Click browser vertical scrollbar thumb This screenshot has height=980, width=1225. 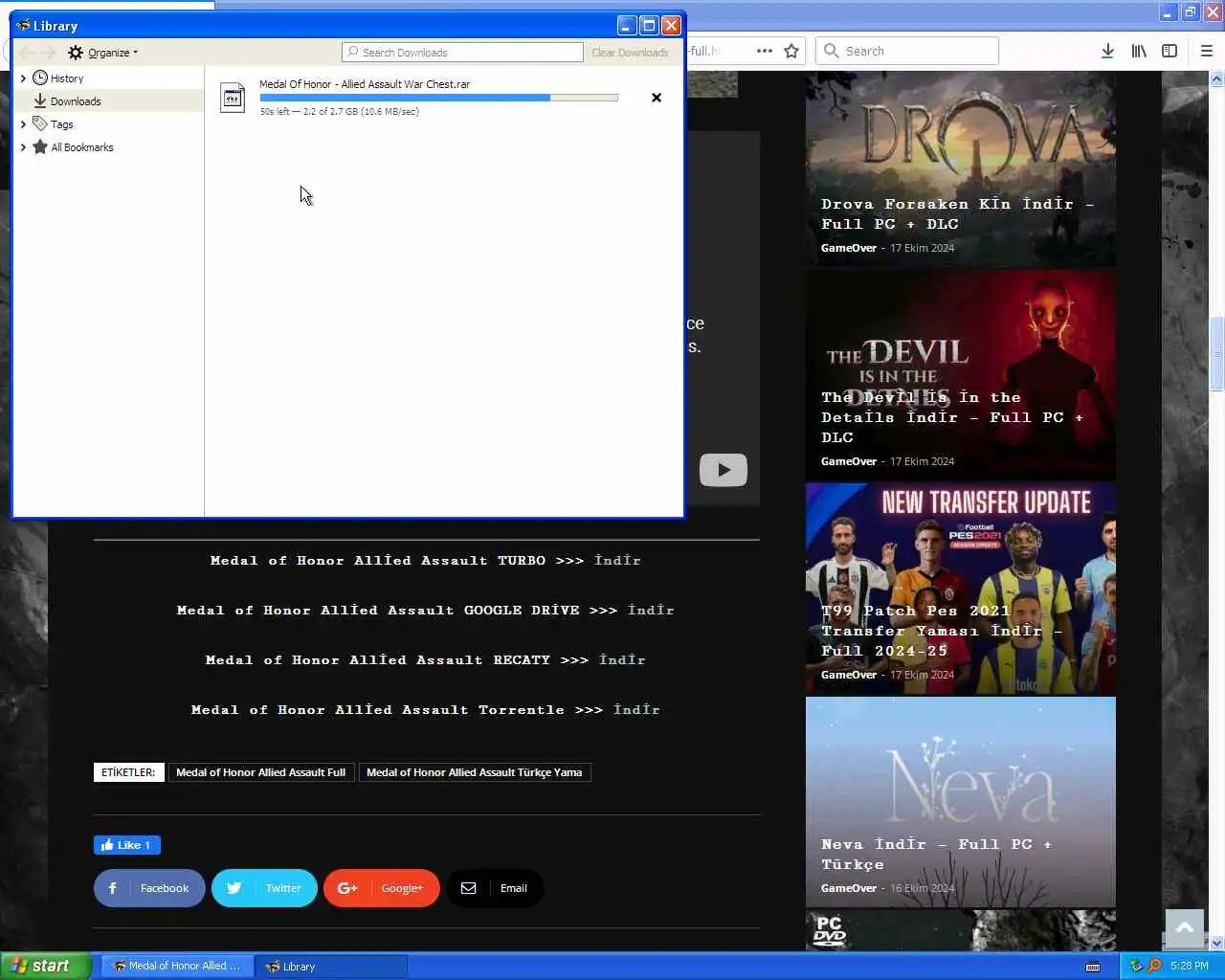point(1217,354)
